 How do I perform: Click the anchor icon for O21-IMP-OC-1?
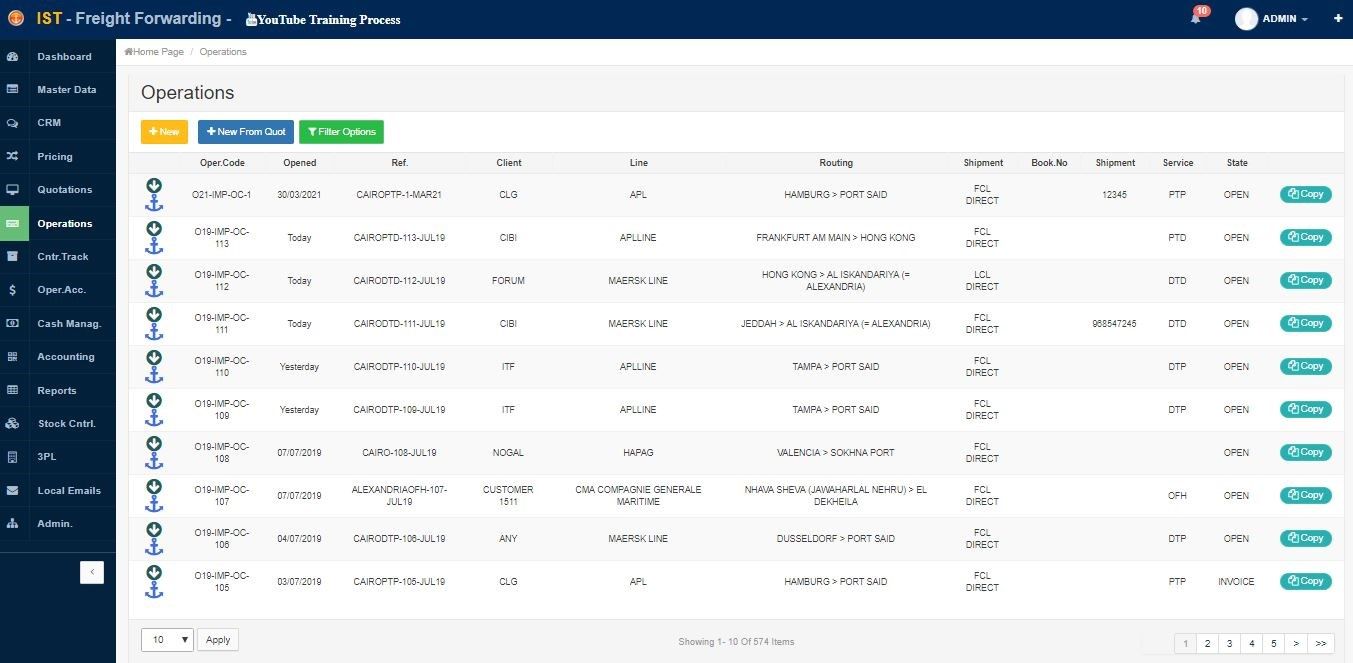click(x=154, y=202)
